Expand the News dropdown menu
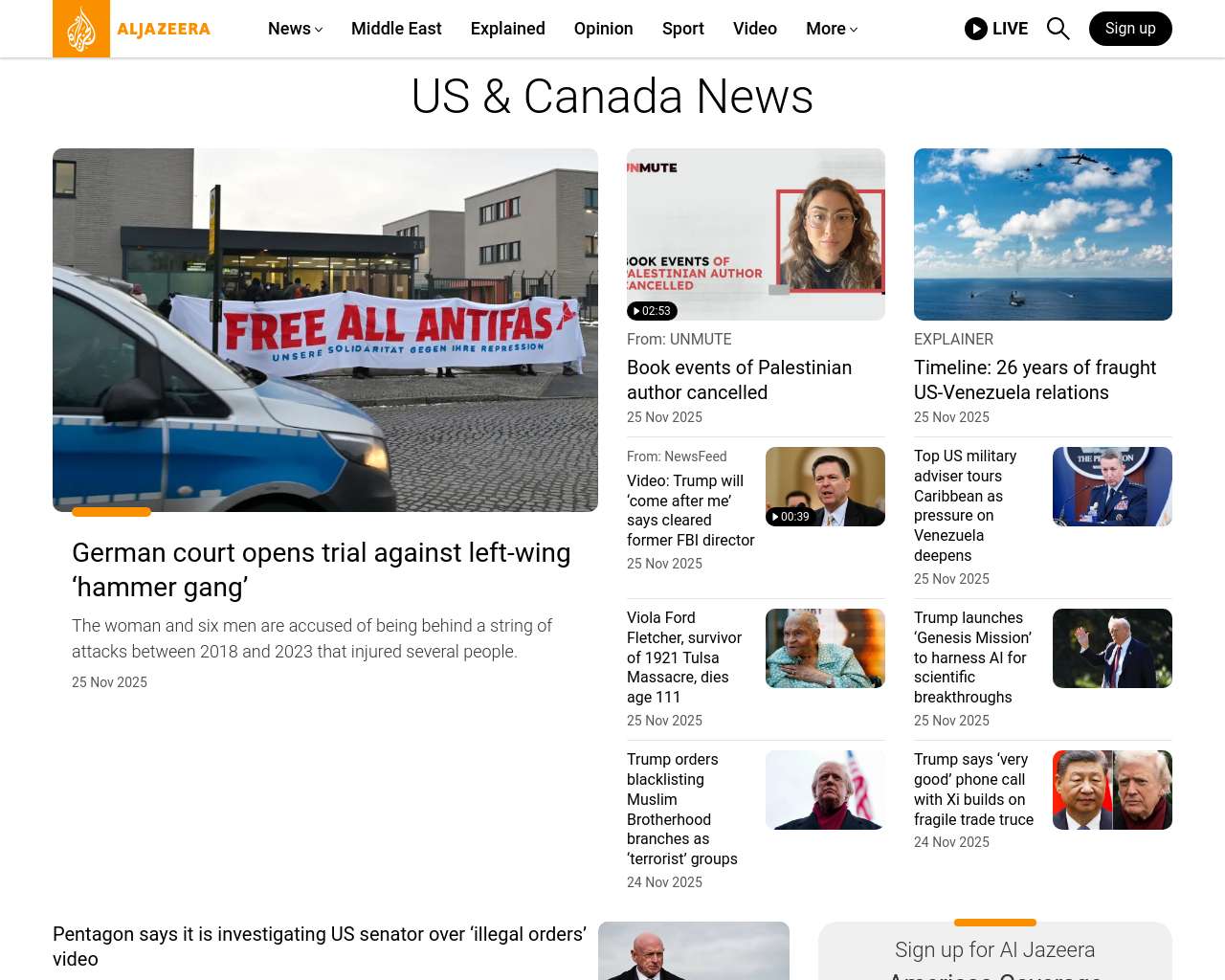The height and width of the screenshot is (980, 1225). tap(295, 29)
